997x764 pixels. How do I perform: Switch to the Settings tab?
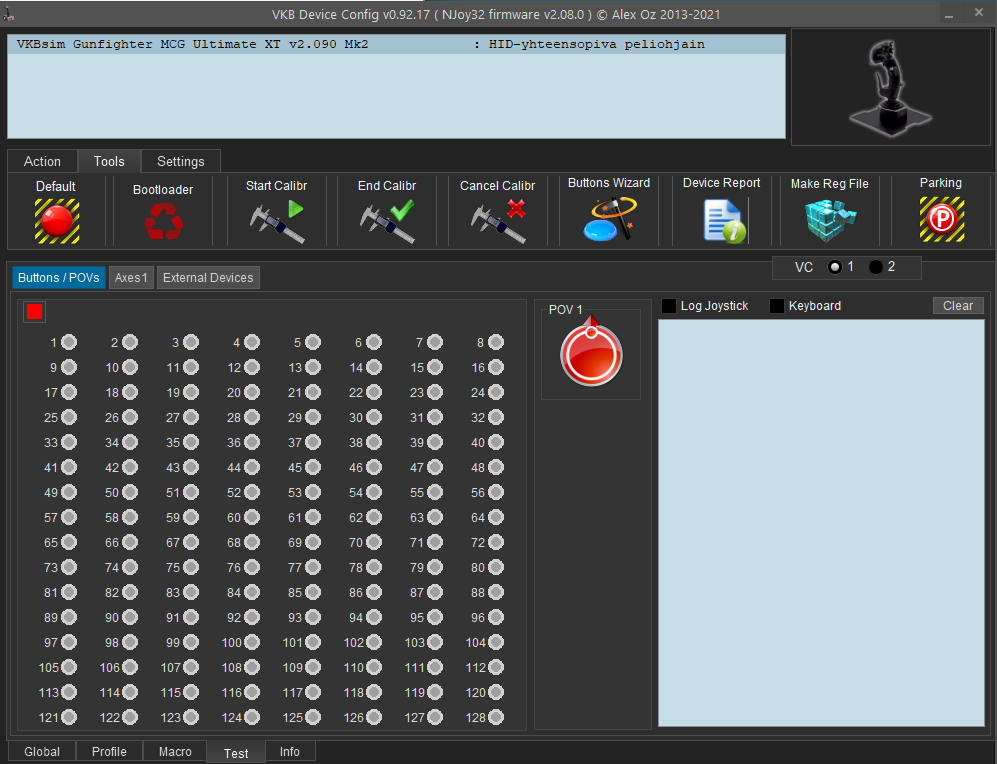point(181,161)
